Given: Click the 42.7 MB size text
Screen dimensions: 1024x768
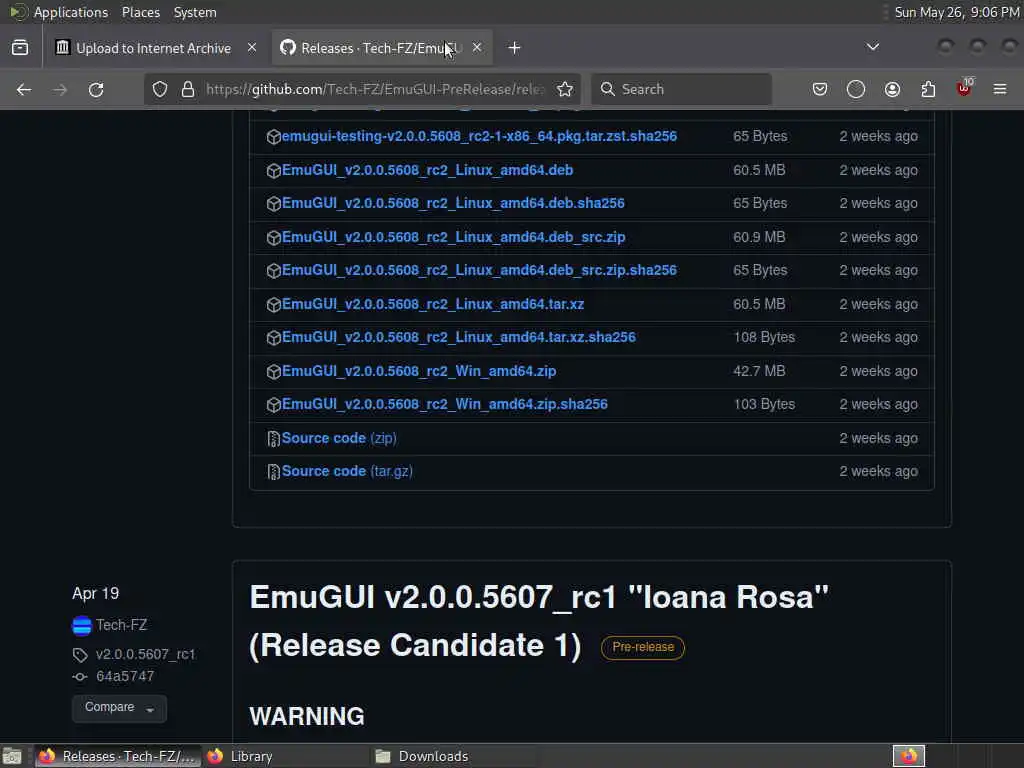Looking at the screenshot, I should coord(759,372).
